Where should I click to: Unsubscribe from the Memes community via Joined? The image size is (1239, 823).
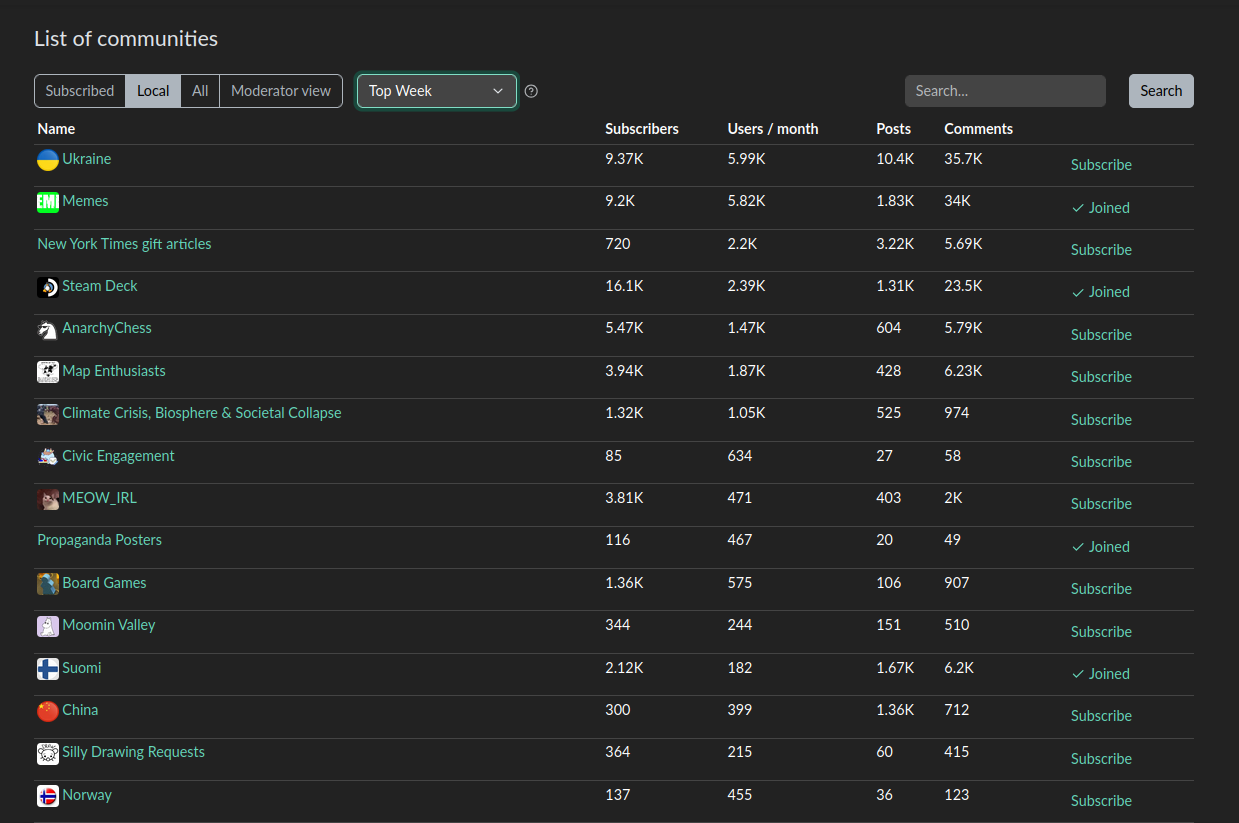[x=1100, y=208]
